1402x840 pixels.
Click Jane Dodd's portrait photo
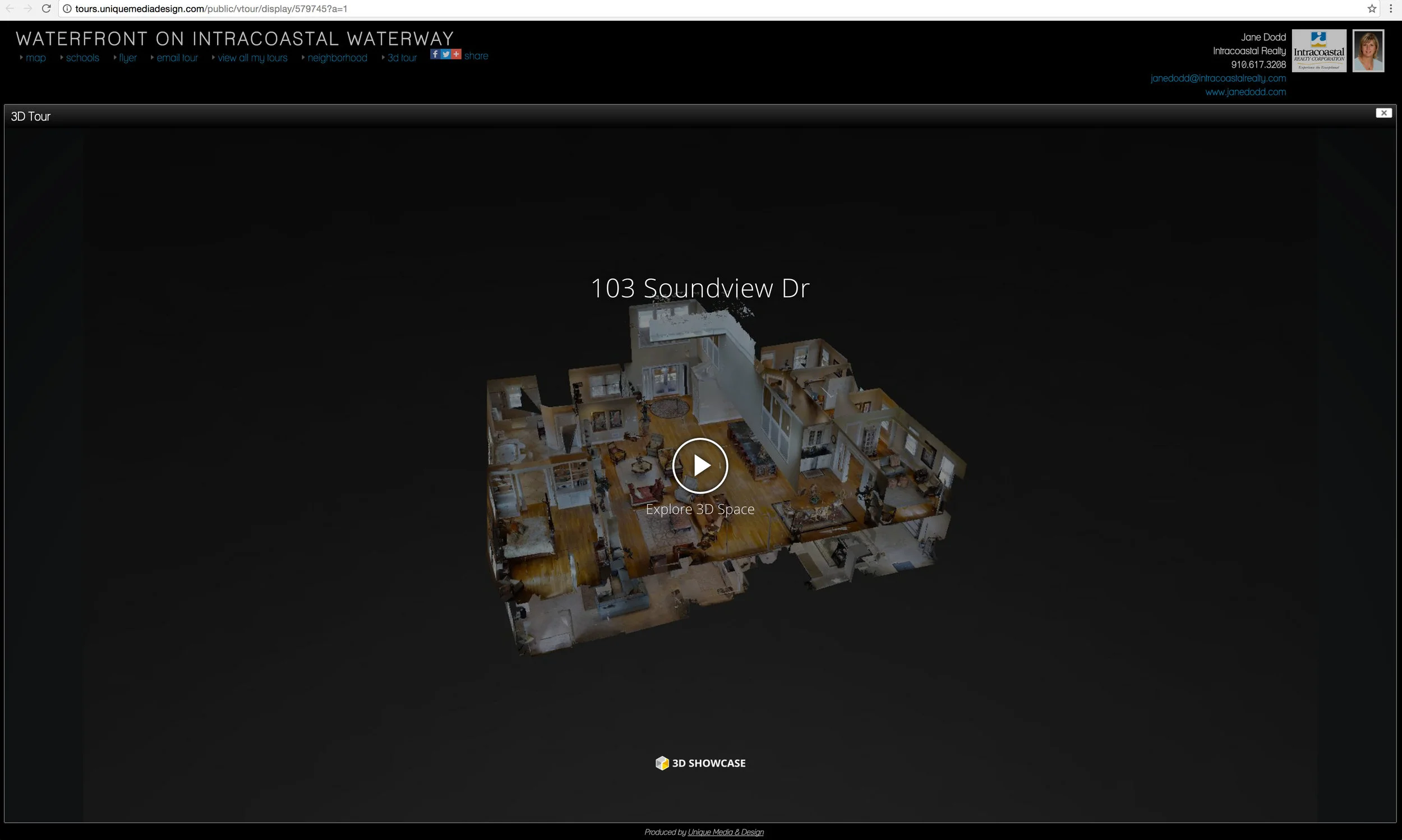point(1367,51)
